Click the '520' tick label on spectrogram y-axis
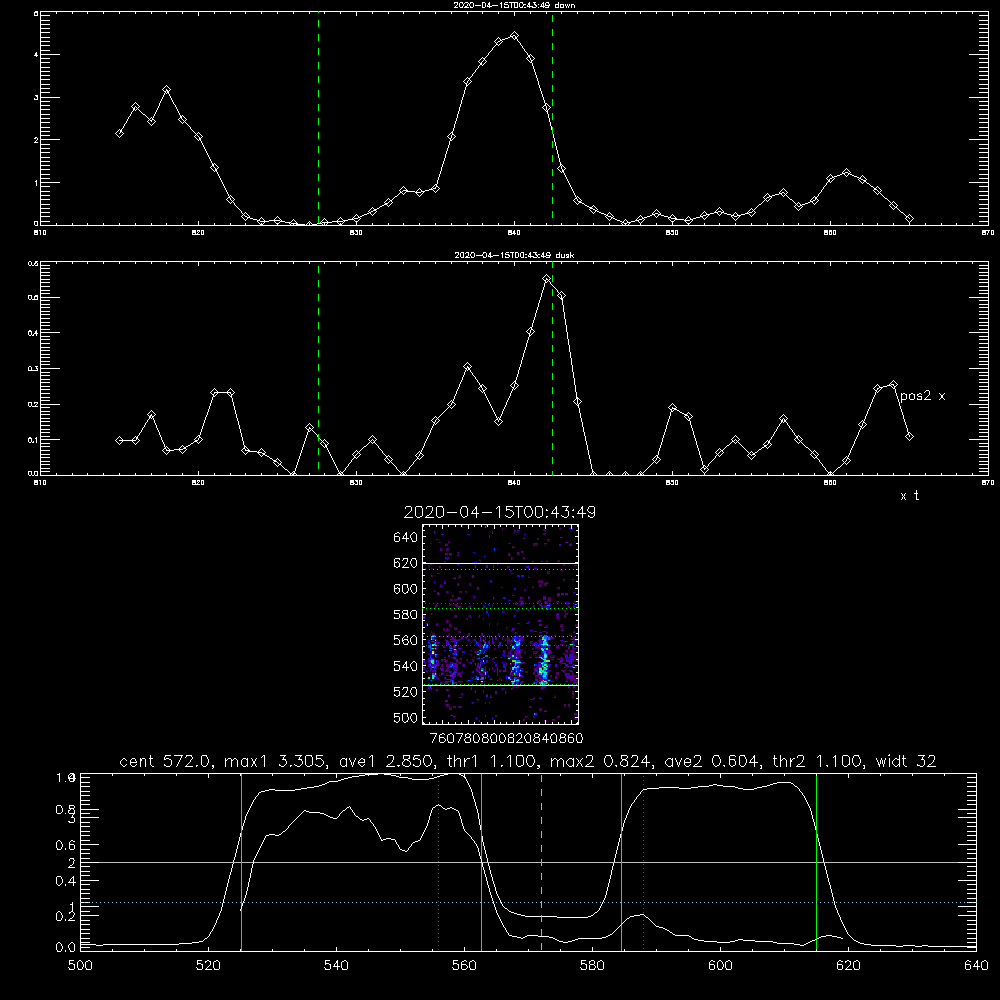This screenshot has width=1000, height=1000. (406, 692)
